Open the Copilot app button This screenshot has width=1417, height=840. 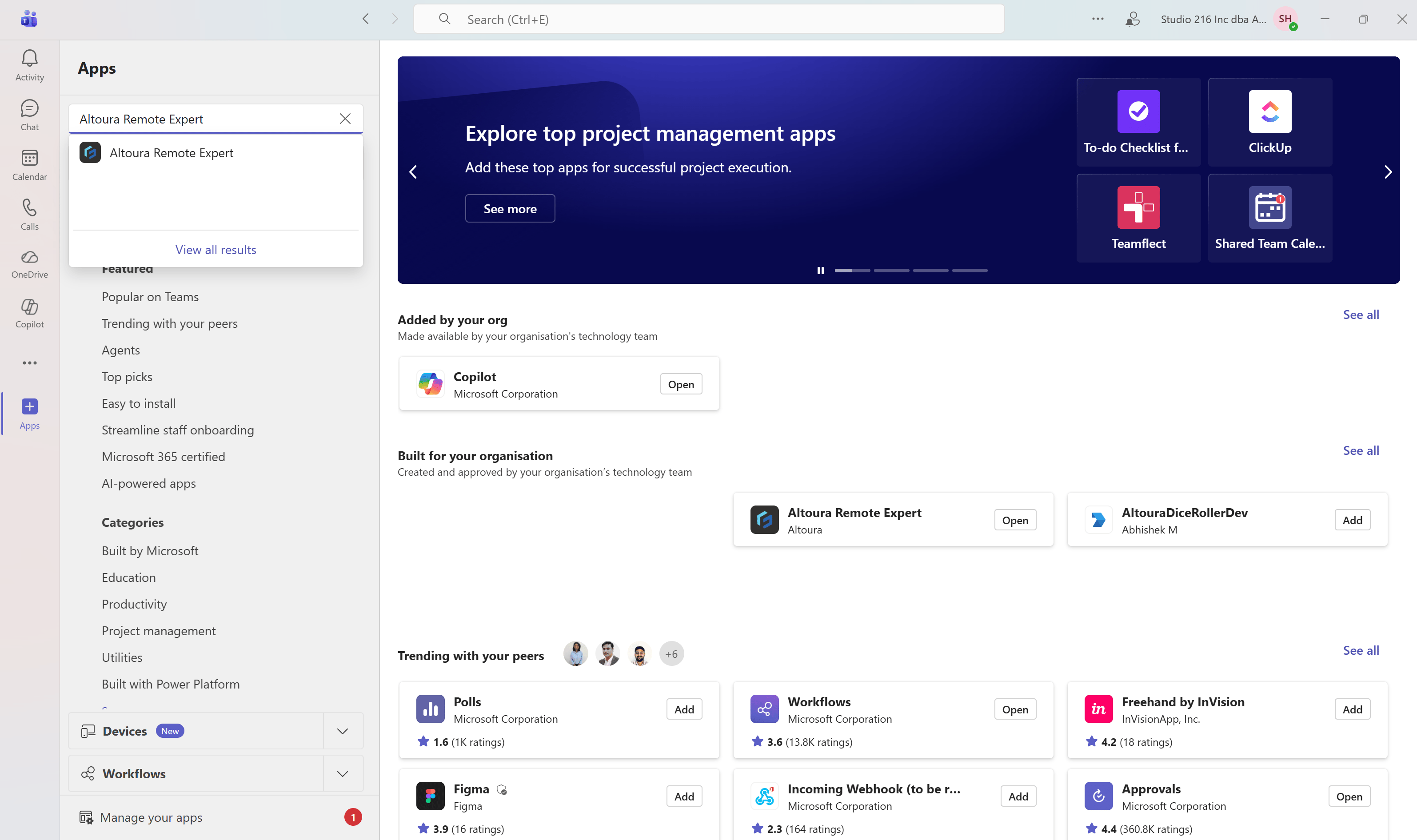(x=680, y=384)
